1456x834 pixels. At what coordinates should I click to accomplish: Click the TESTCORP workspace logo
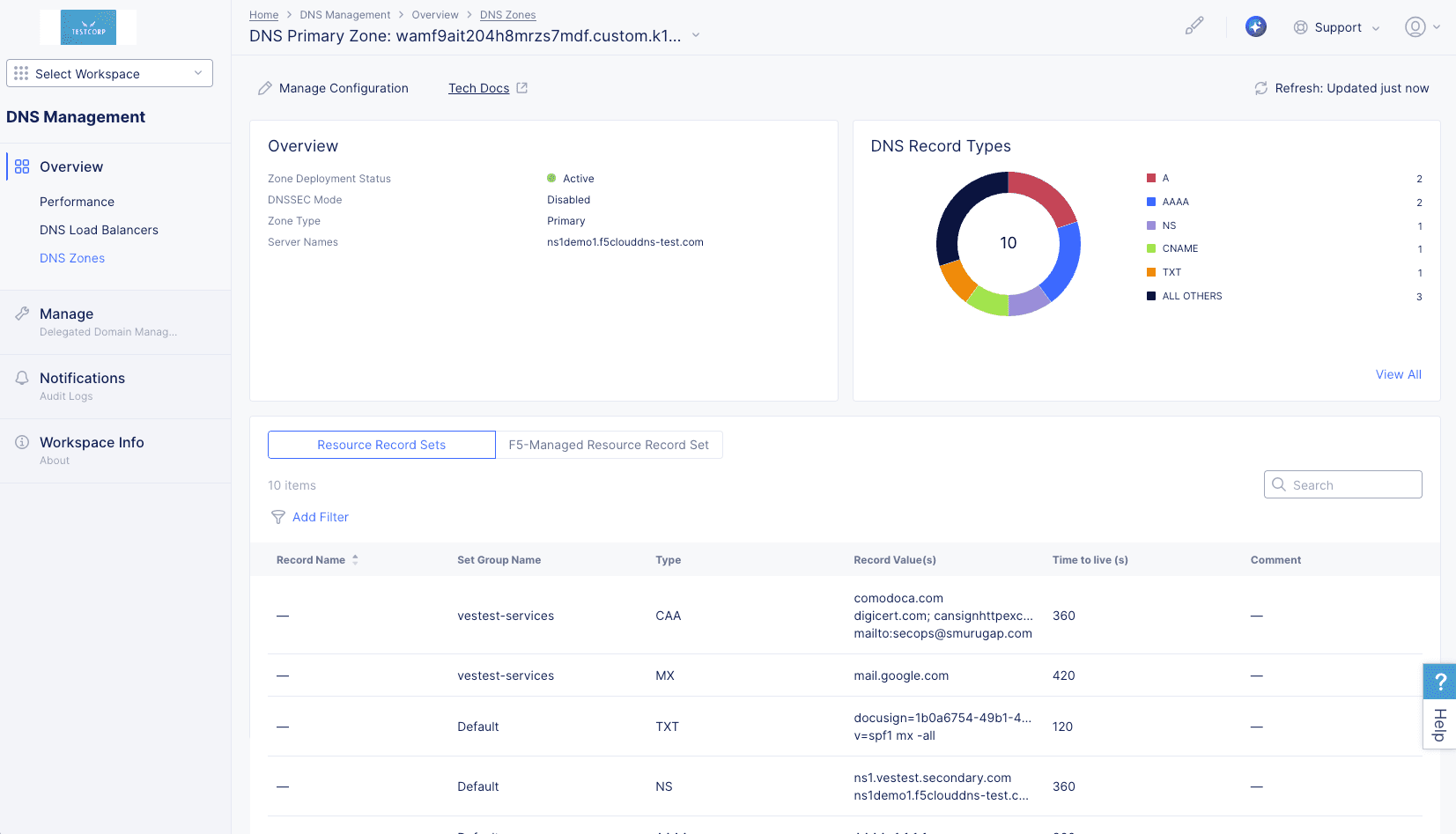pyautogui.click(x=88, y=27)
